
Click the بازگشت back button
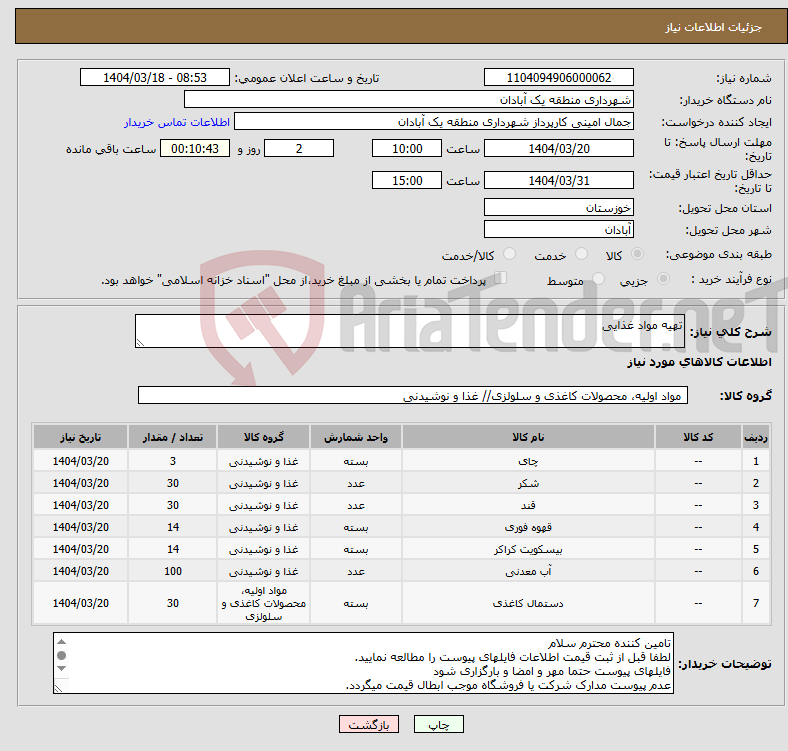[369, 724]
